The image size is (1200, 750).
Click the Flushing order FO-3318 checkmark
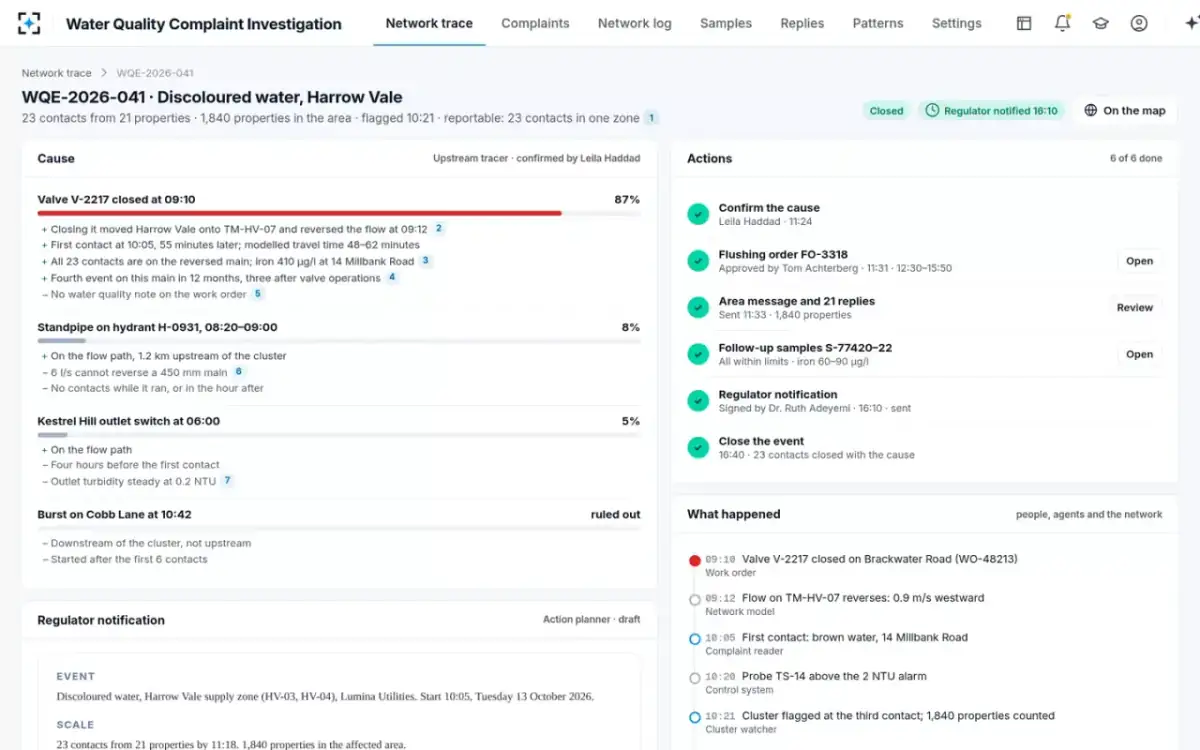(698, 261)
